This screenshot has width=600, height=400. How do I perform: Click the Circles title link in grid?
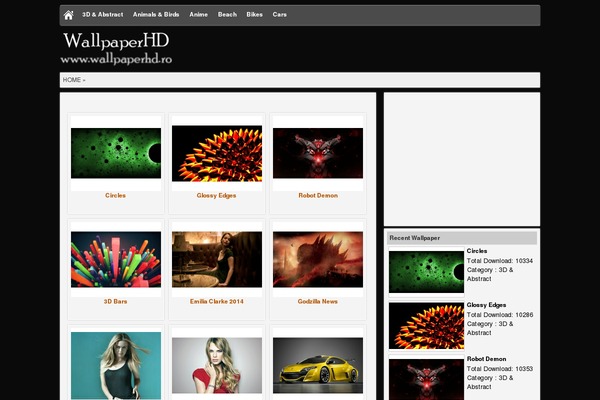(116, 195)
